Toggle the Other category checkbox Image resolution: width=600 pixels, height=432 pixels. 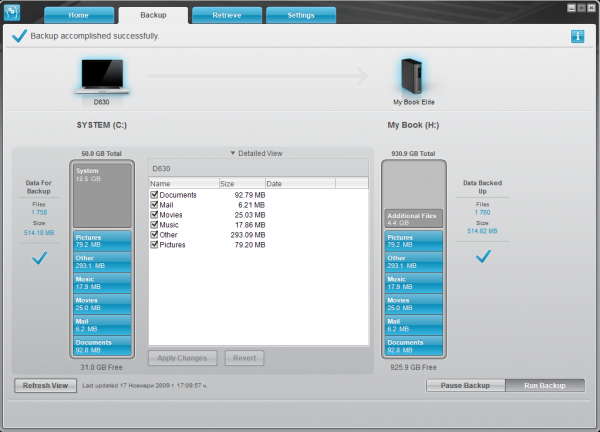click(154, 234)
